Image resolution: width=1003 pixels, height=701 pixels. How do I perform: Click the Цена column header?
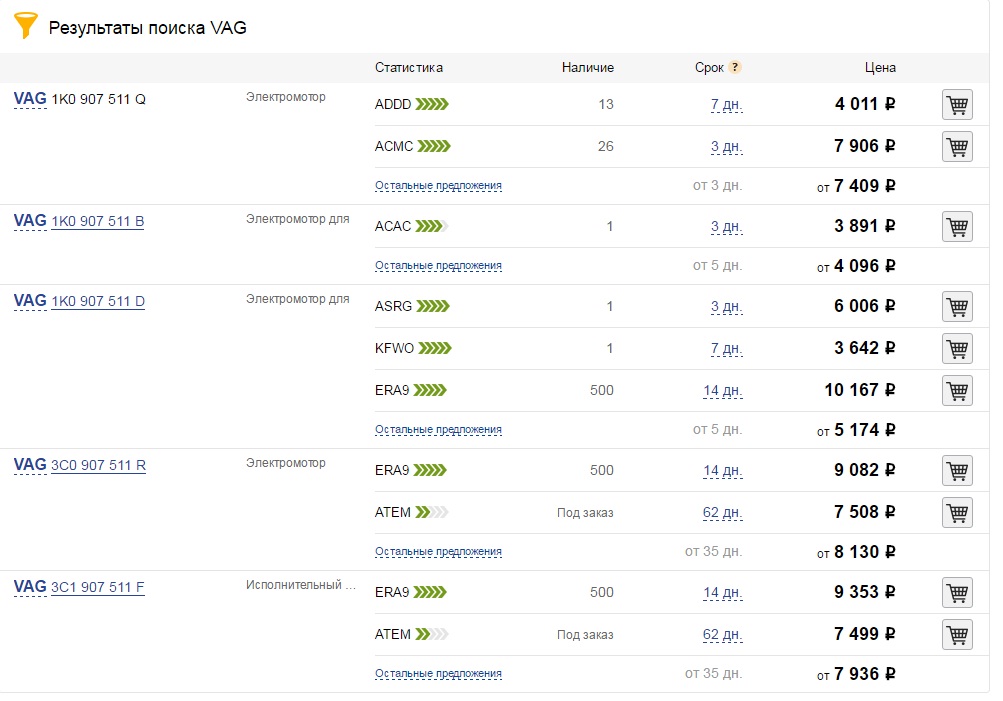880,67
